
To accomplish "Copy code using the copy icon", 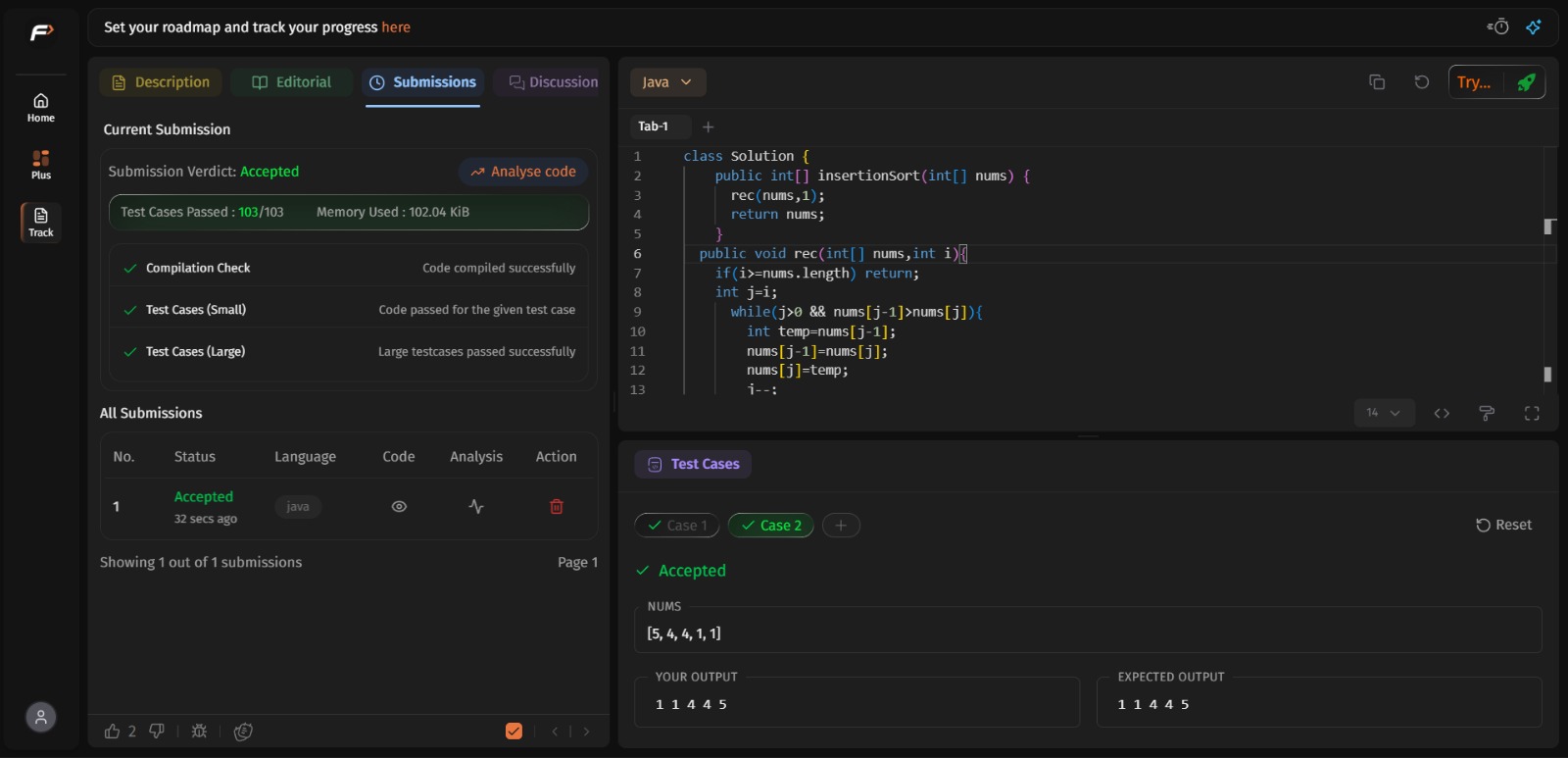I will 1377,82.
